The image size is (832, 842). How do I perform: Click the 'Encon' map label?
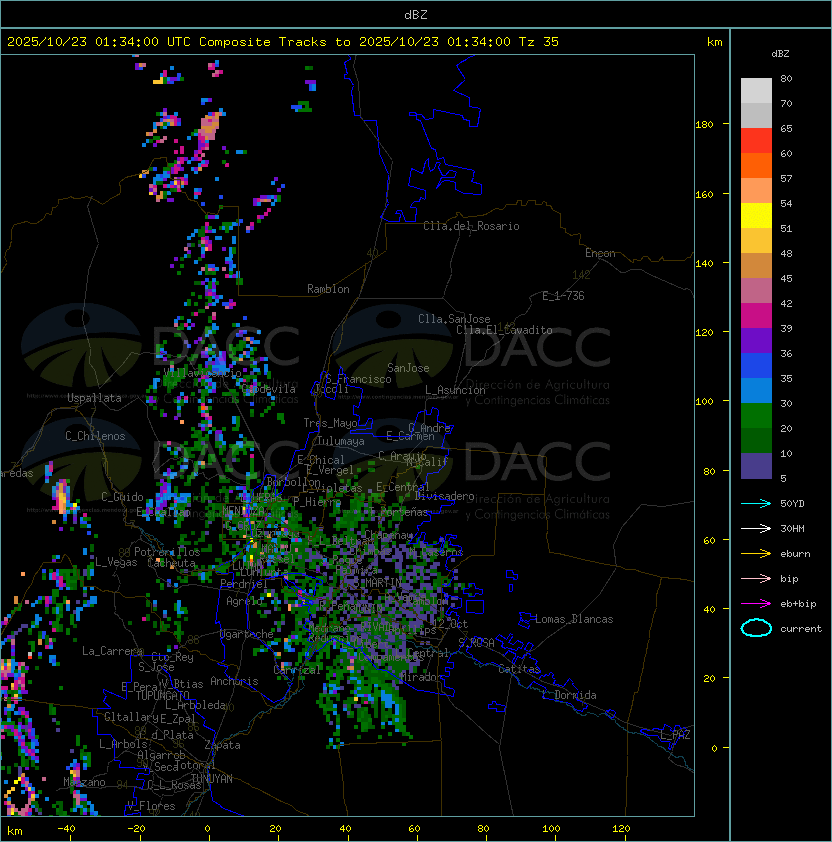coord(600,253)
